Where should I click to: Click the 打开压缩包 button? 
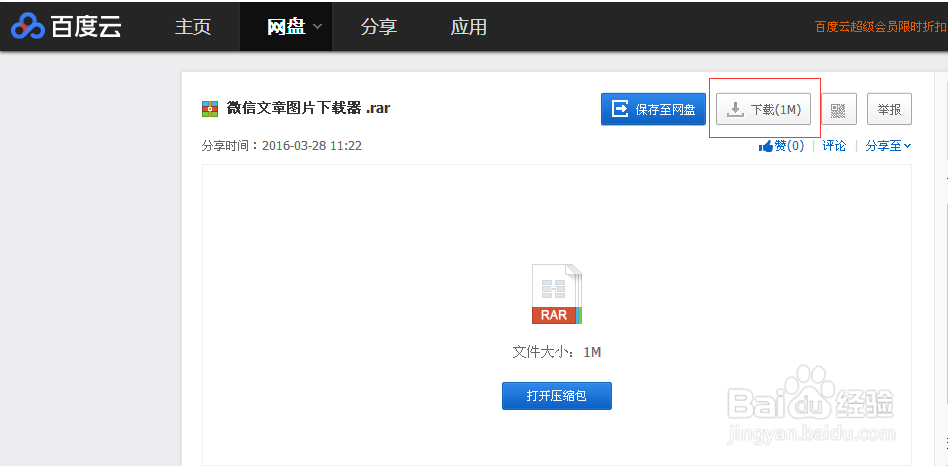pyautogui.click(x=557, y=396)
